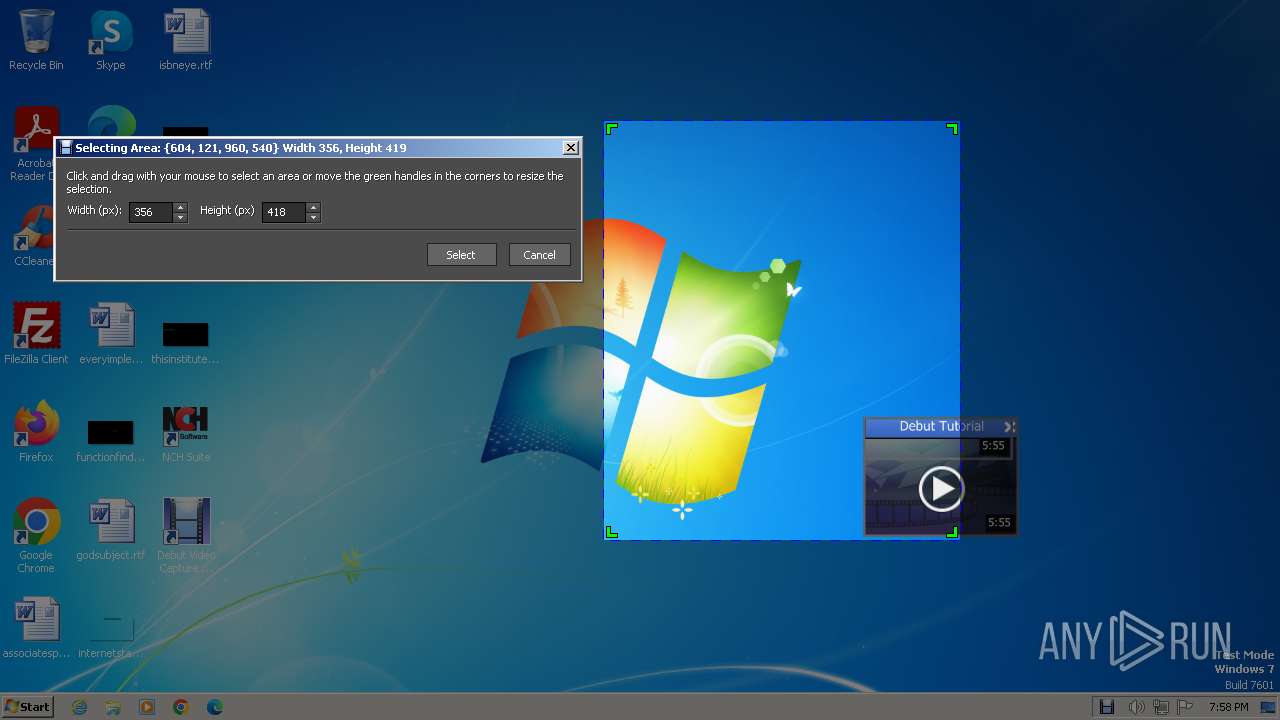Click the Select button in the dialog
This screenshot has height=720, width=1280.
click(x=461, y=255)
